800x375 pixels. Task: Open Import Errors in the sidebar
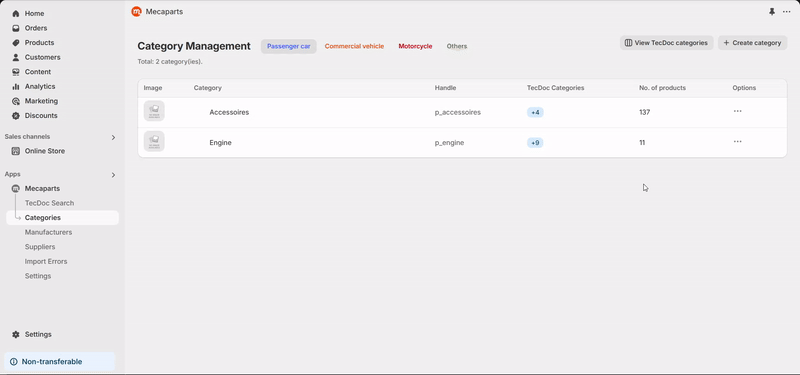pyautogui.click(x=46, y=261)
